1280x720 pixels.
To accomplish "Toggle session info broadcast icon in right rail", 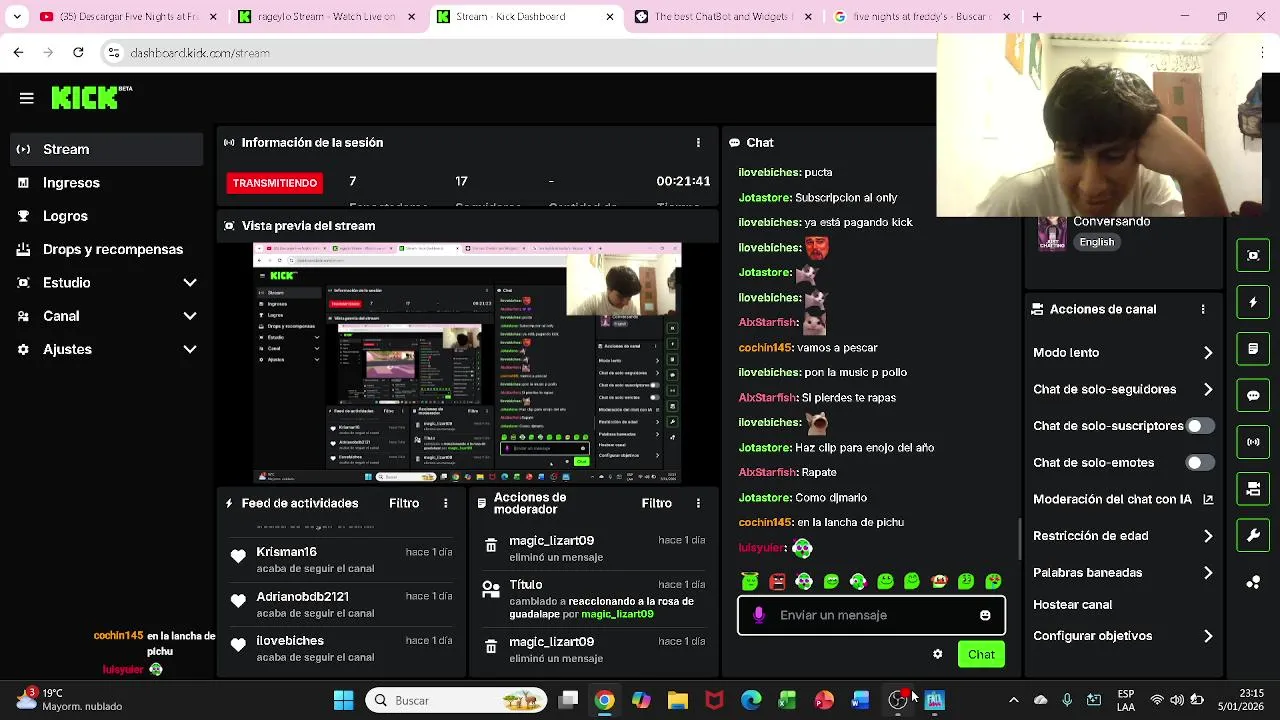I will coord(1253,442).
